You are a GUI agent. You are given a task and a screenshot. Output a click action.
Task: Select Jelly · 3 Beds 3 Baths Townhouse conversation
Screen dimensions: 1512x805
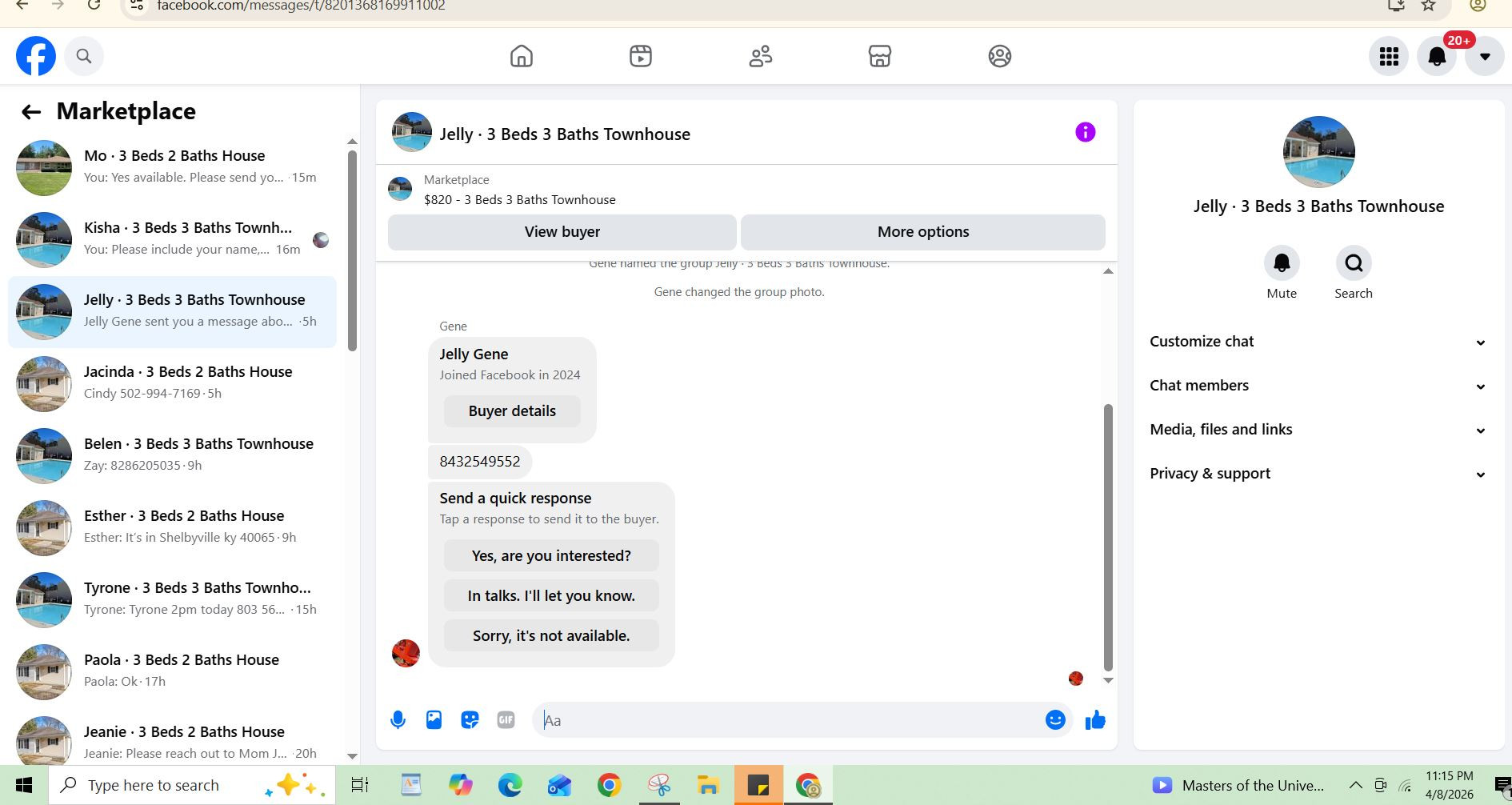point(172,312)
